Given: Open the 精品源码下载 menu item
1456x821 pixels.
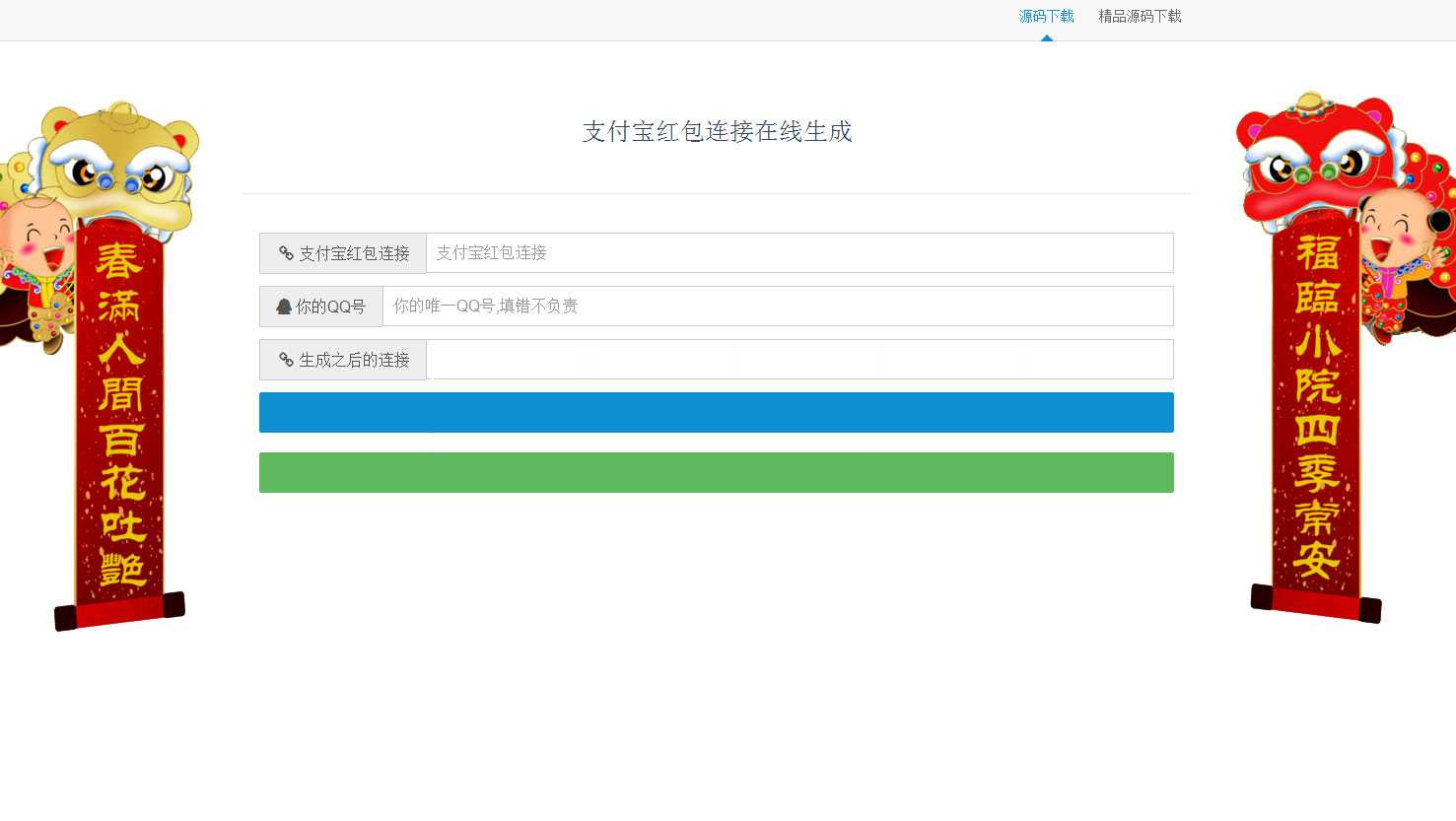Looking at the screenshot, I should pyautogui.click(x=1139, y=16).
